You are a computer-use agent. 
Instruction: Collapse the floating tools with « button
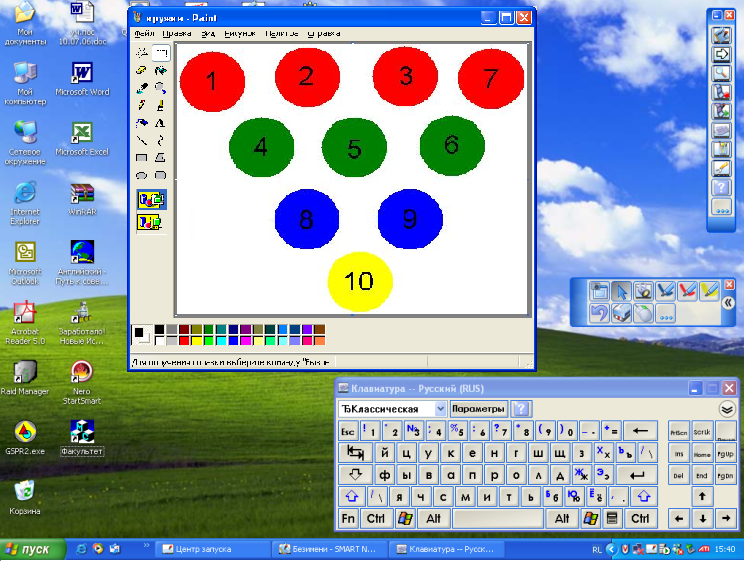[x=728, y=303]
